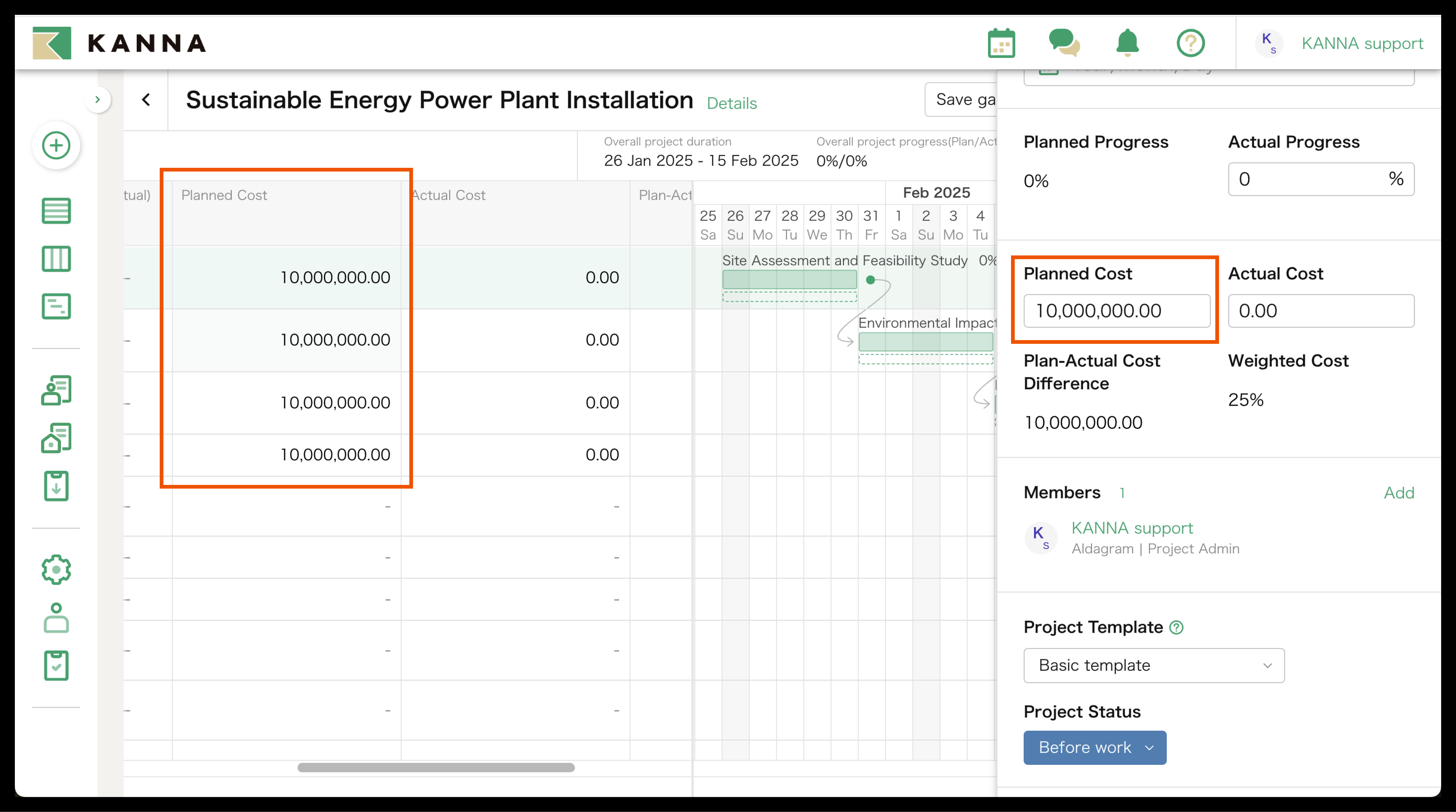The image size is (1456, 812).
Task: Click the Details link
Action: (x=731, y=104)
